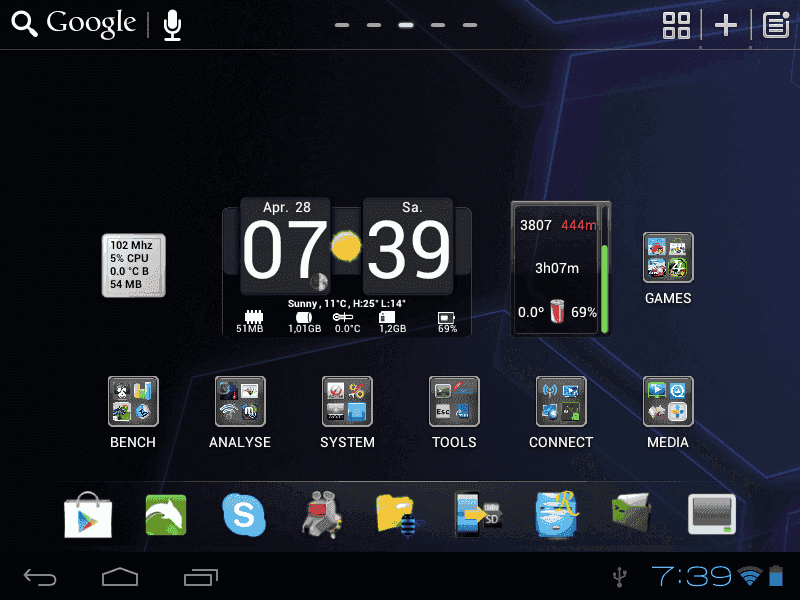Tap the Wi-Fi status icon
This screenshot has width=800, height=600.
[x=750, y=576]
